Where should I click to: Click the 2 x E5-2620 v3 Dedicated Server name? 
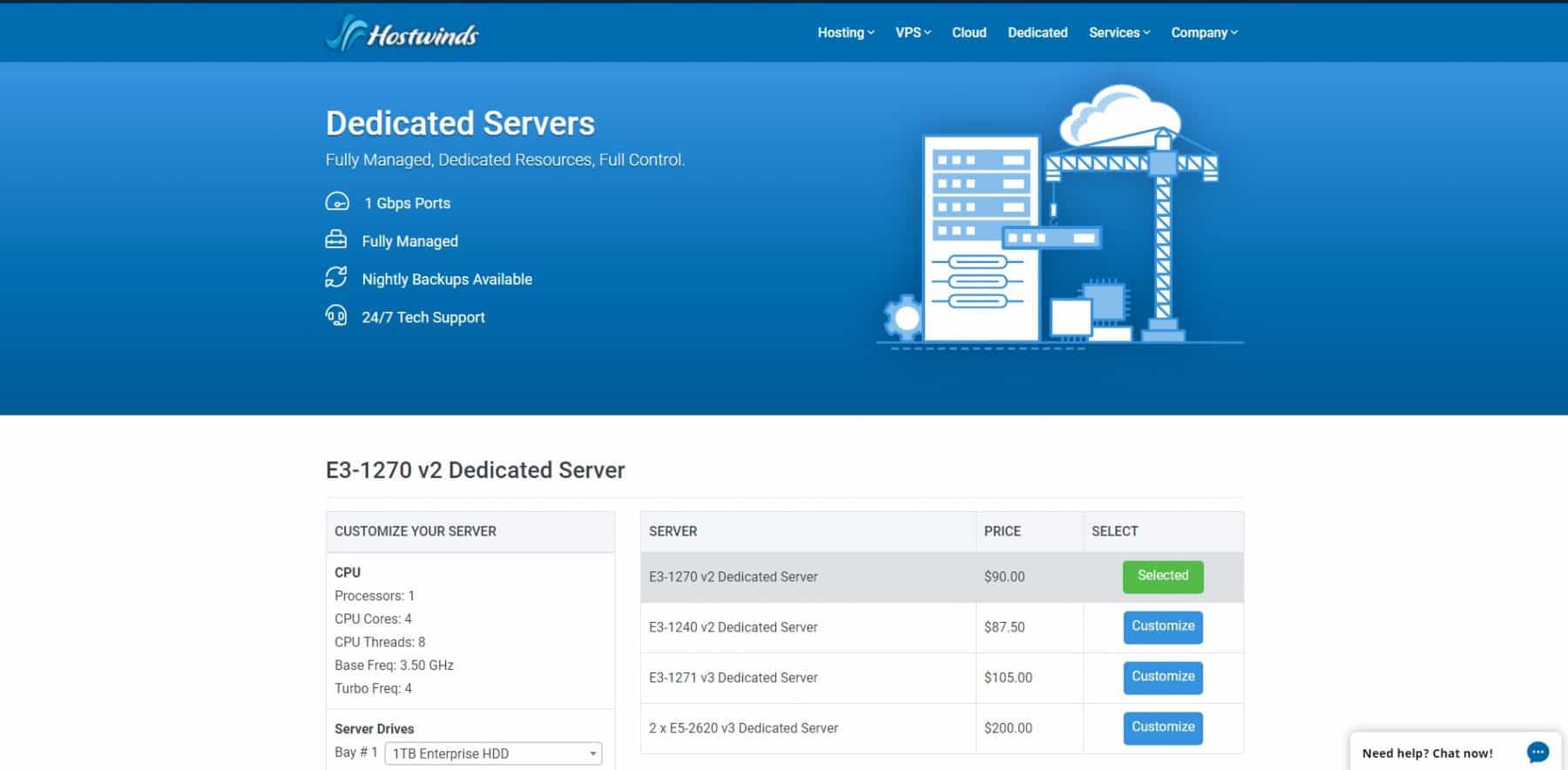click(x=743, y=728)
